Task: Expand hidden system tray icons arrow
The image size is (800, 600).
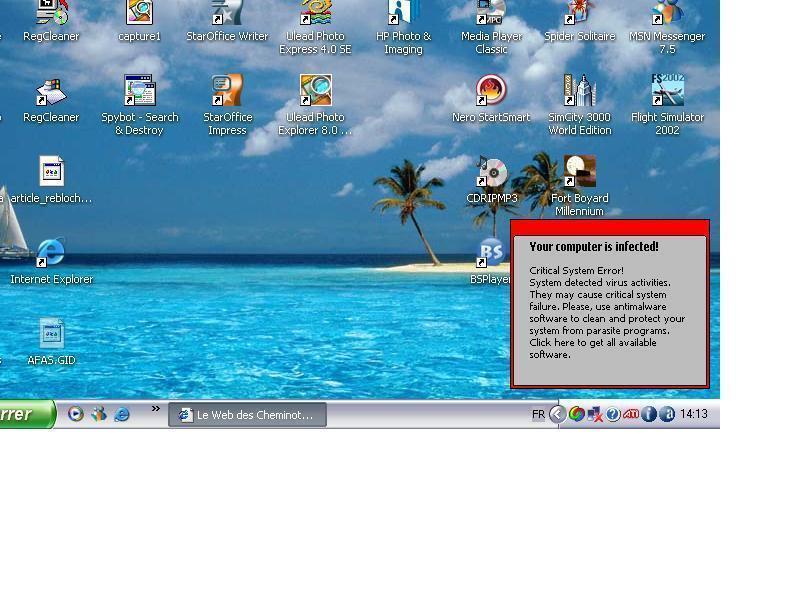Action: [558, 414]
